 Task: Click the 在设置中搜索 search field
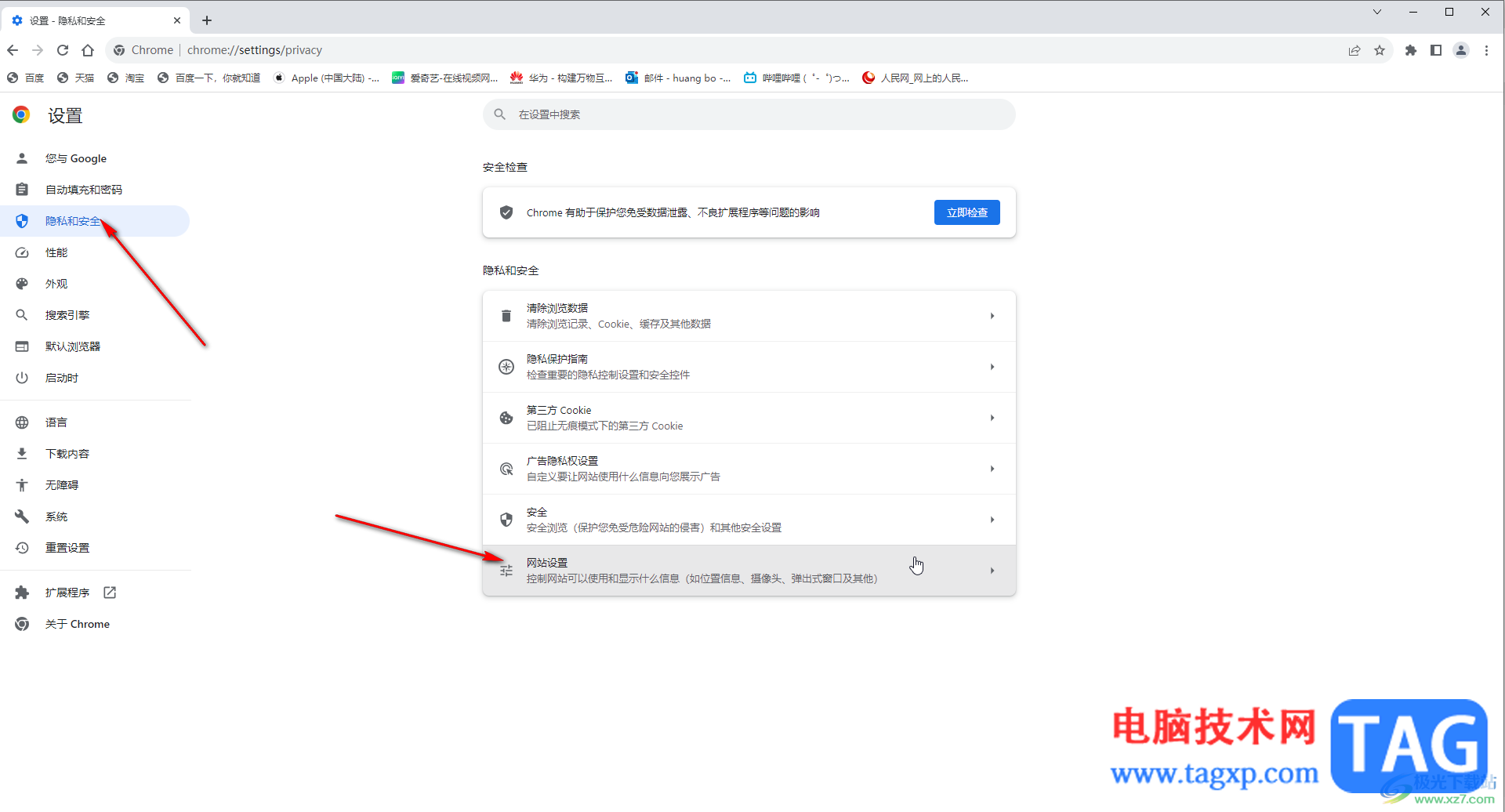point(749,114)
